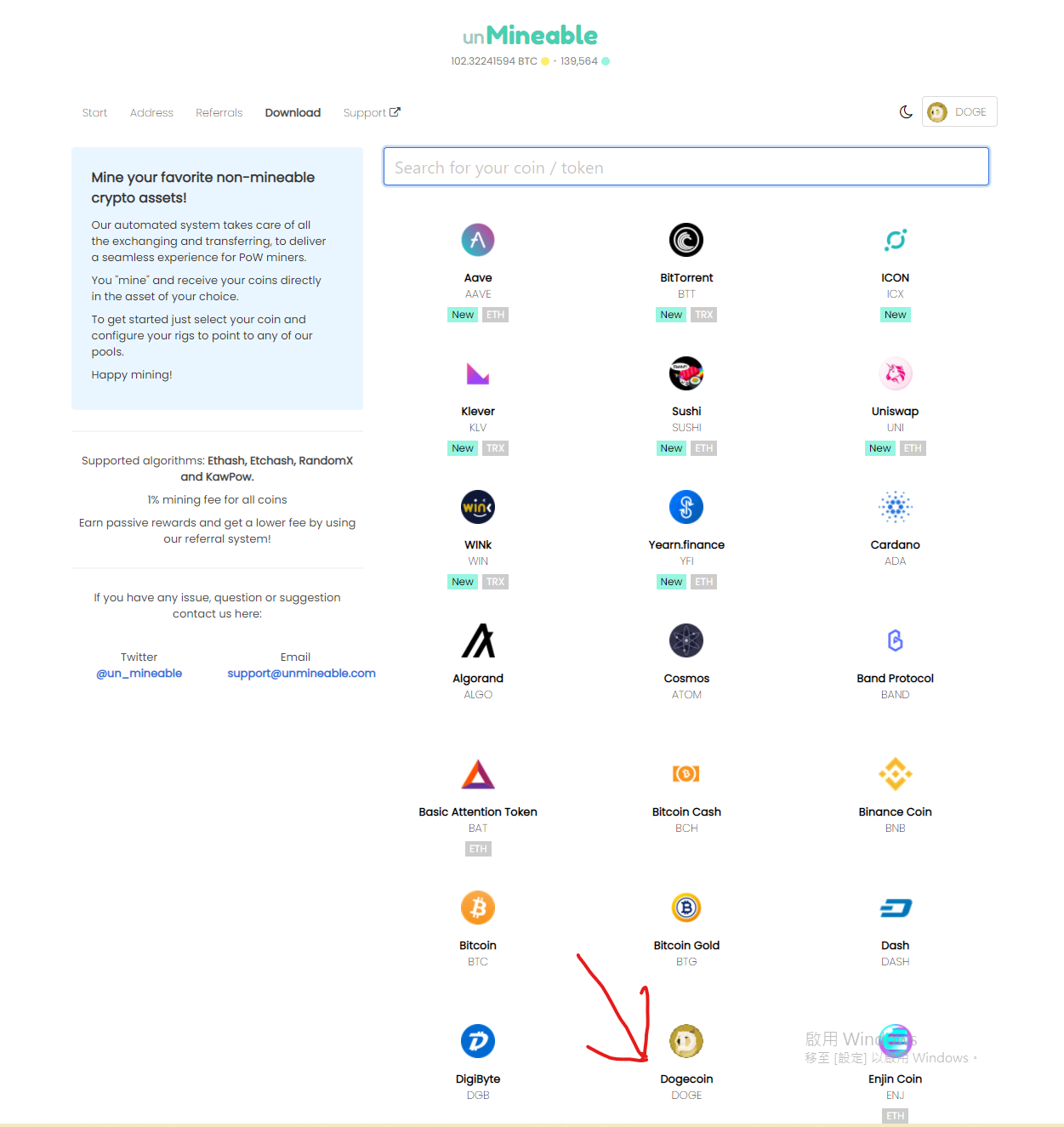Pick the Algorand coin icon

click(x=478, y=640)
